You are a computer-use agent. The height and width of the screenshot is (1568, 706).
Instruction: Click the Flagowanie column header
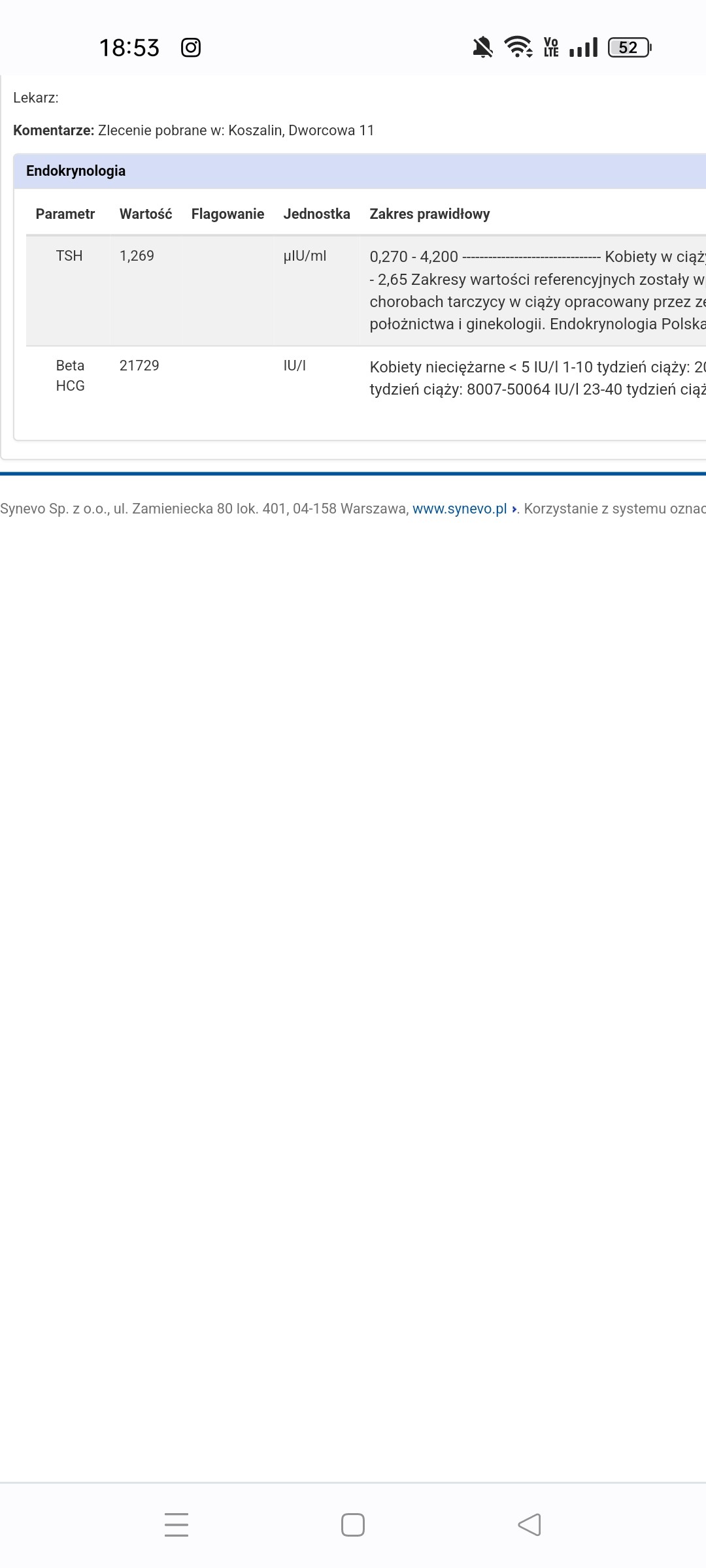point(227,214)
